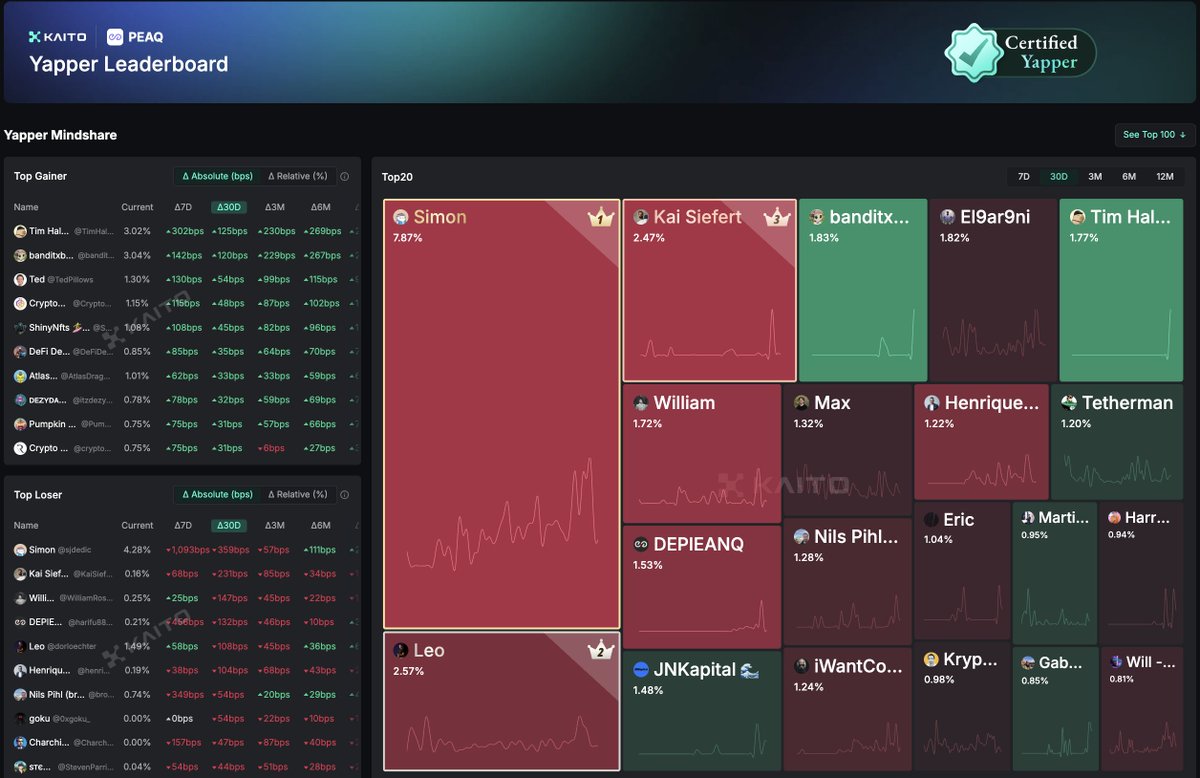Screen dimensions: 1200x778
Task: Click ShinyNfts avatar in Top Gainer list
Action: click(x=20, y=328)
